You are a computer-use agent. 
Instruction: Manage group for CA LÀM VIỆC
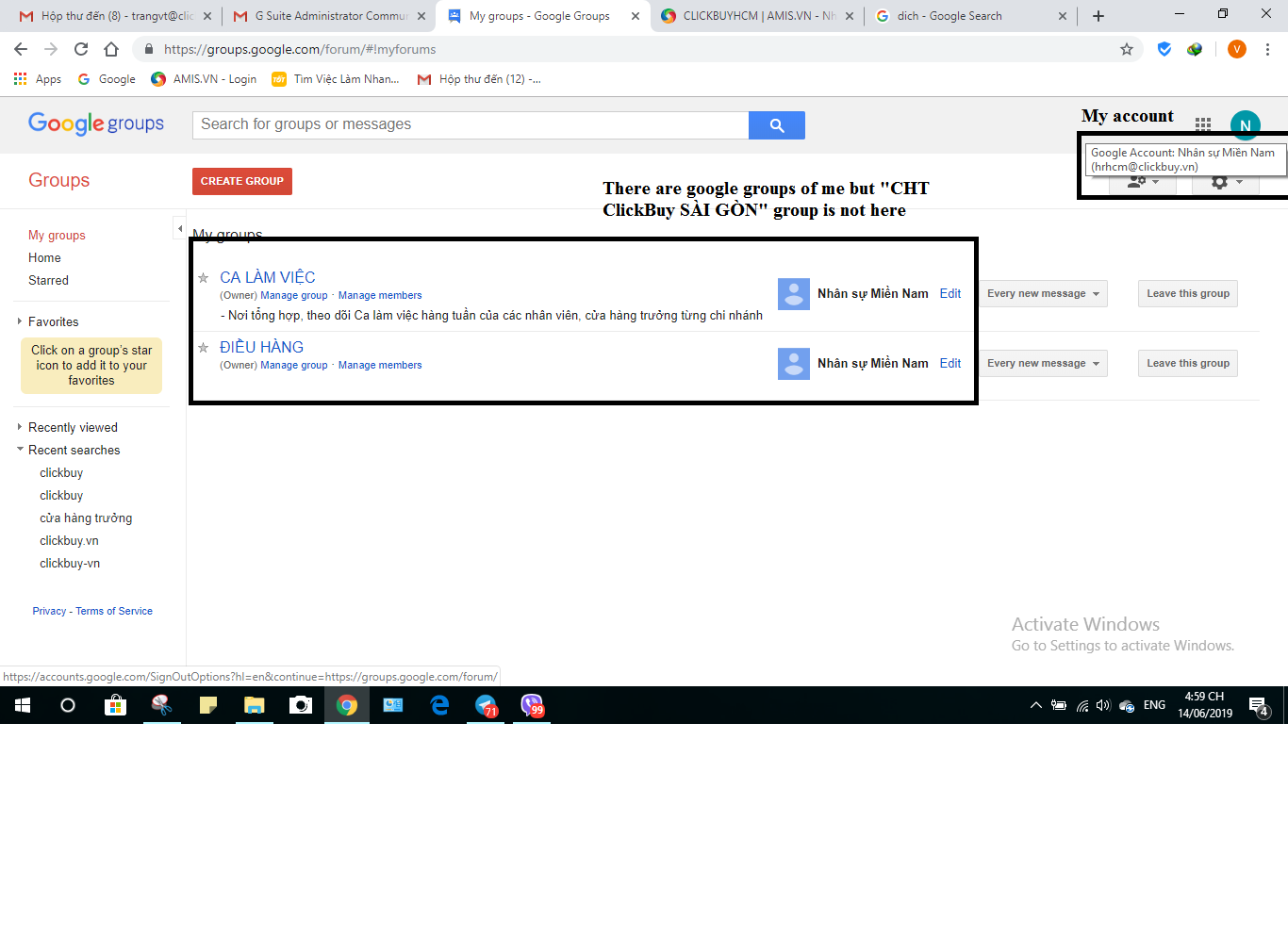pyautogui.click(x=294, y=296)
